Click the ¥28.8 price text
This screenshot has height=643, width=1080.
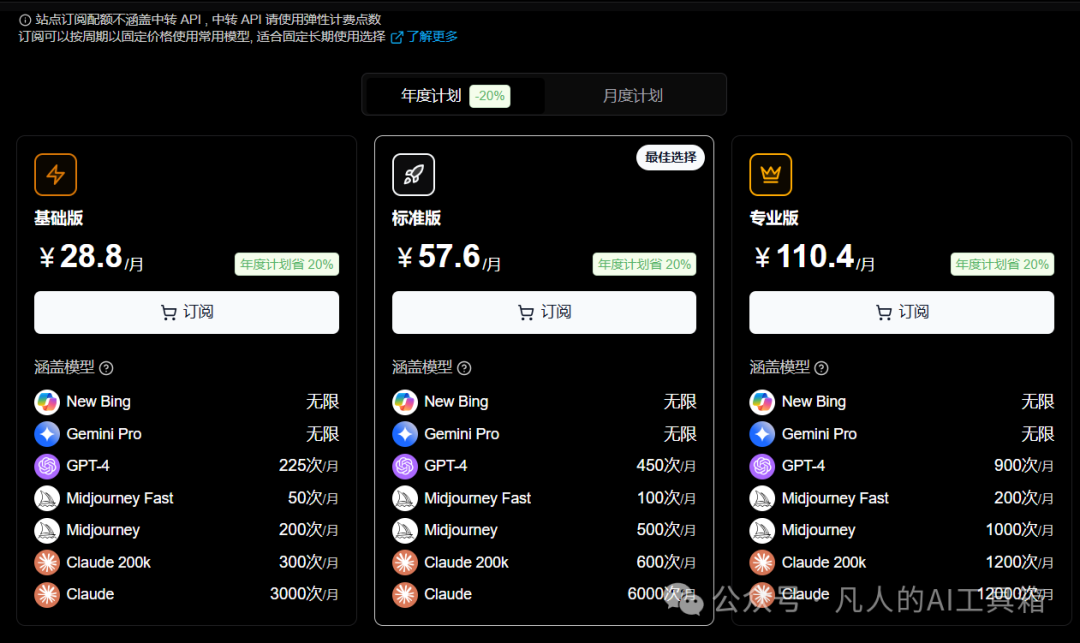coord(92,257)
